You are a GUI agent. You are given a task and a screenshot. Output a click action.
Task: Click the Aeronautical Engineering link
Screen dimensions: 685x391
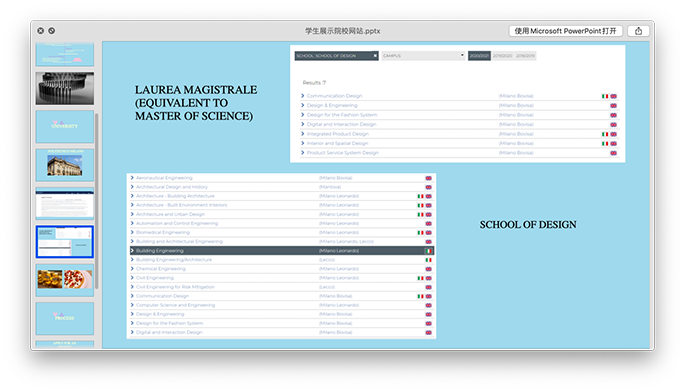(x=164, y=178)
